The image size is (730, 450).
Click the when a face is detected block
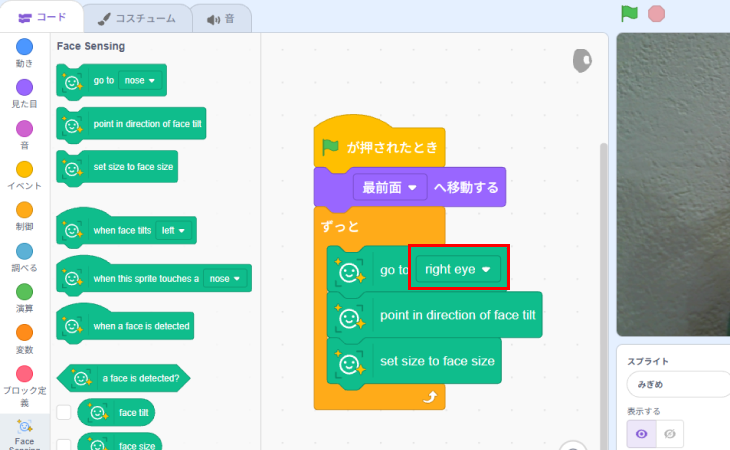click(126, 326)
